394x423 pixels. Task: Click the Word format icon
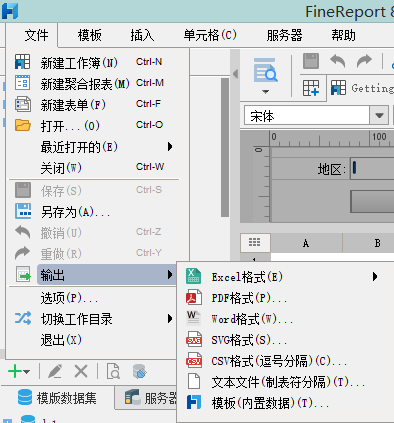coord(194,318)
